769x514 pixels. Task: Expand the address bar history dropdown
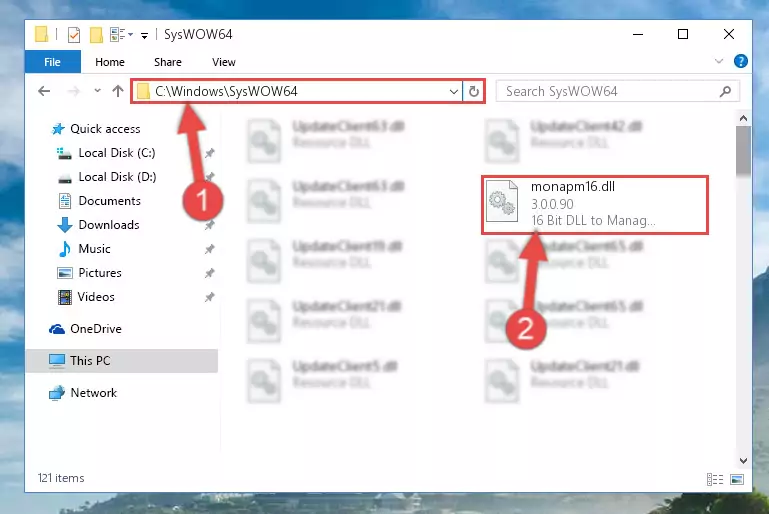point(454,91)
